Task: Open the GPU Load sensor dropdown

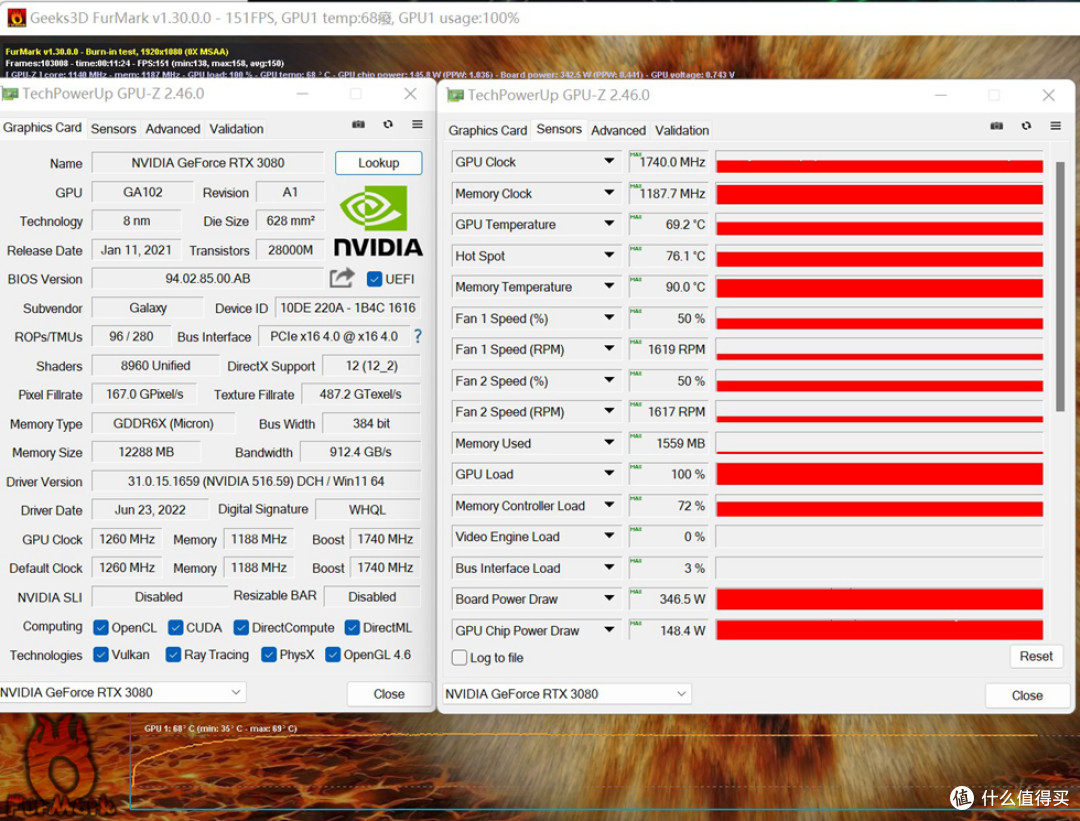Action: (x=609, y=474)
